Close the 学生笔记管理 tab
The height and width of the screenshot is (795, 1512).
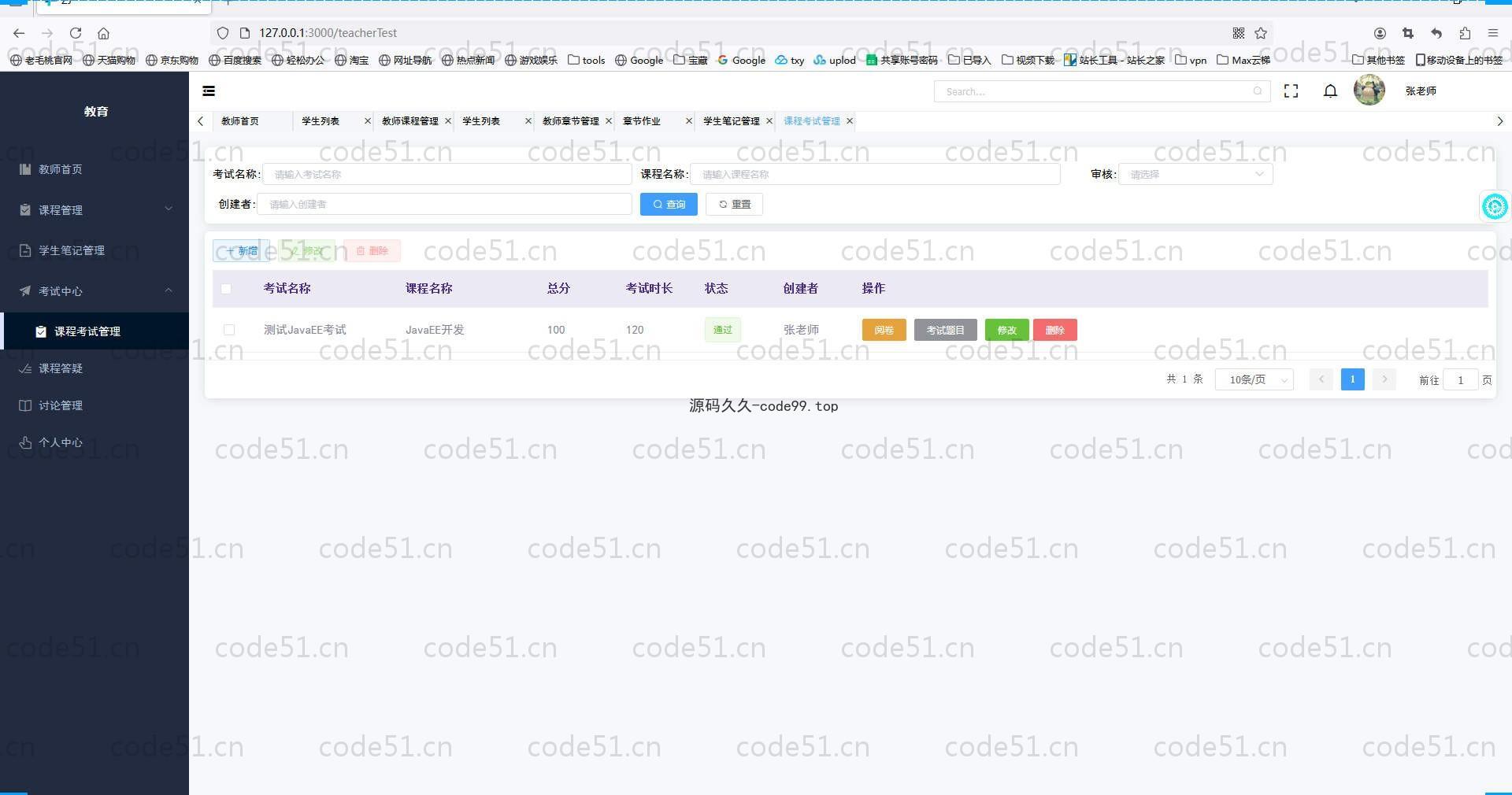tap(769, 121)
